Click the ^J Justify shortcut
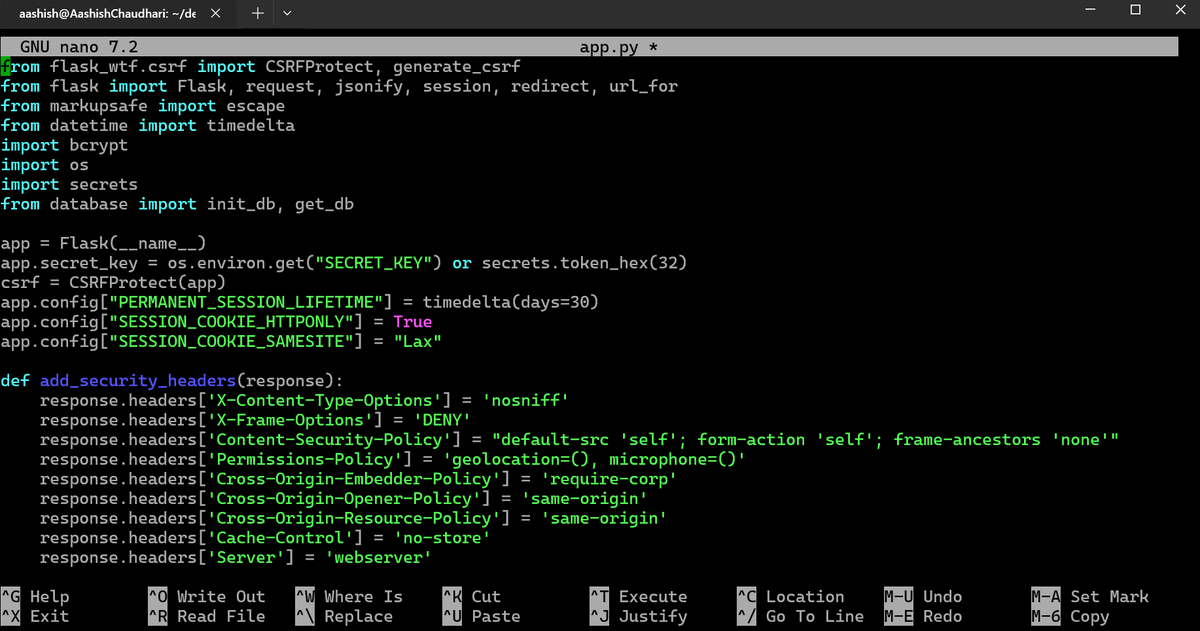Screen dimensions: 1200x631 (x=639, y=616)
